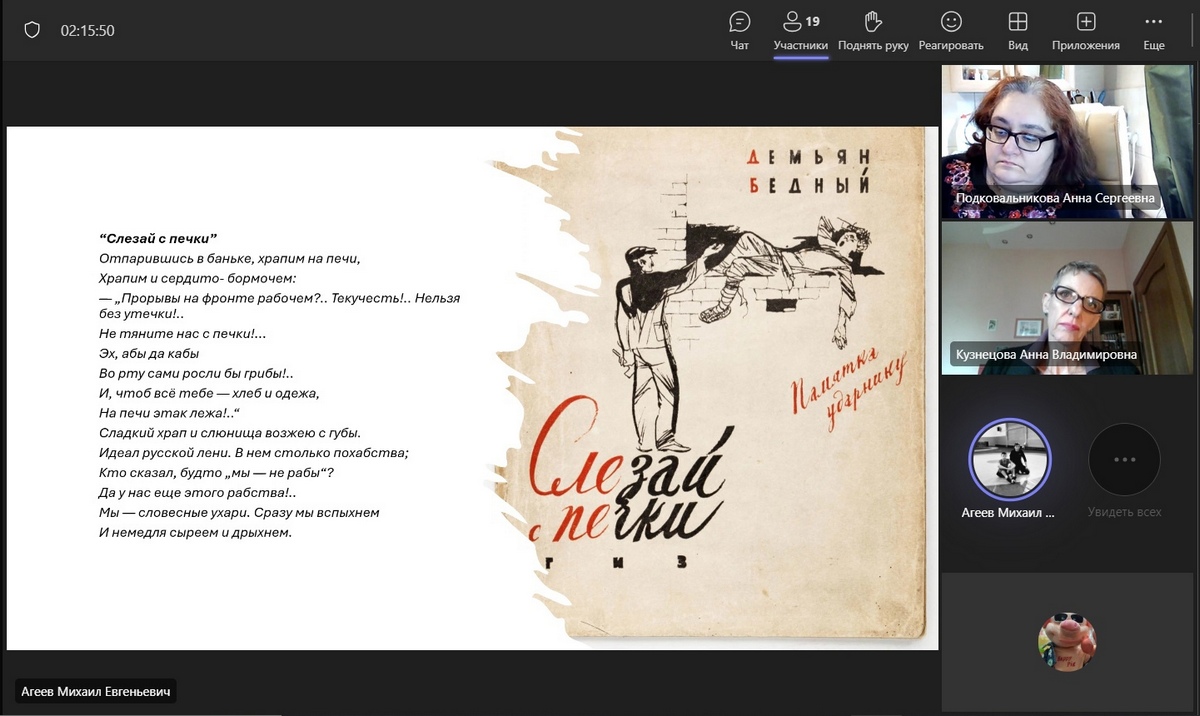The height and width of the screenshot is (716, 1200).
Task: Select Подковальникова Анна Сергеевна video tile
Action: point(1067,141)
